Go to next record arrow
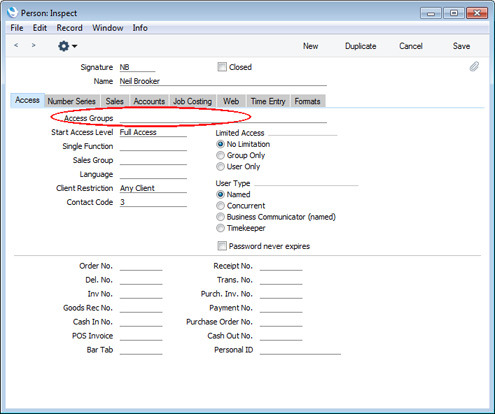This screenshot has width=495, height=414. coord(33,45)
